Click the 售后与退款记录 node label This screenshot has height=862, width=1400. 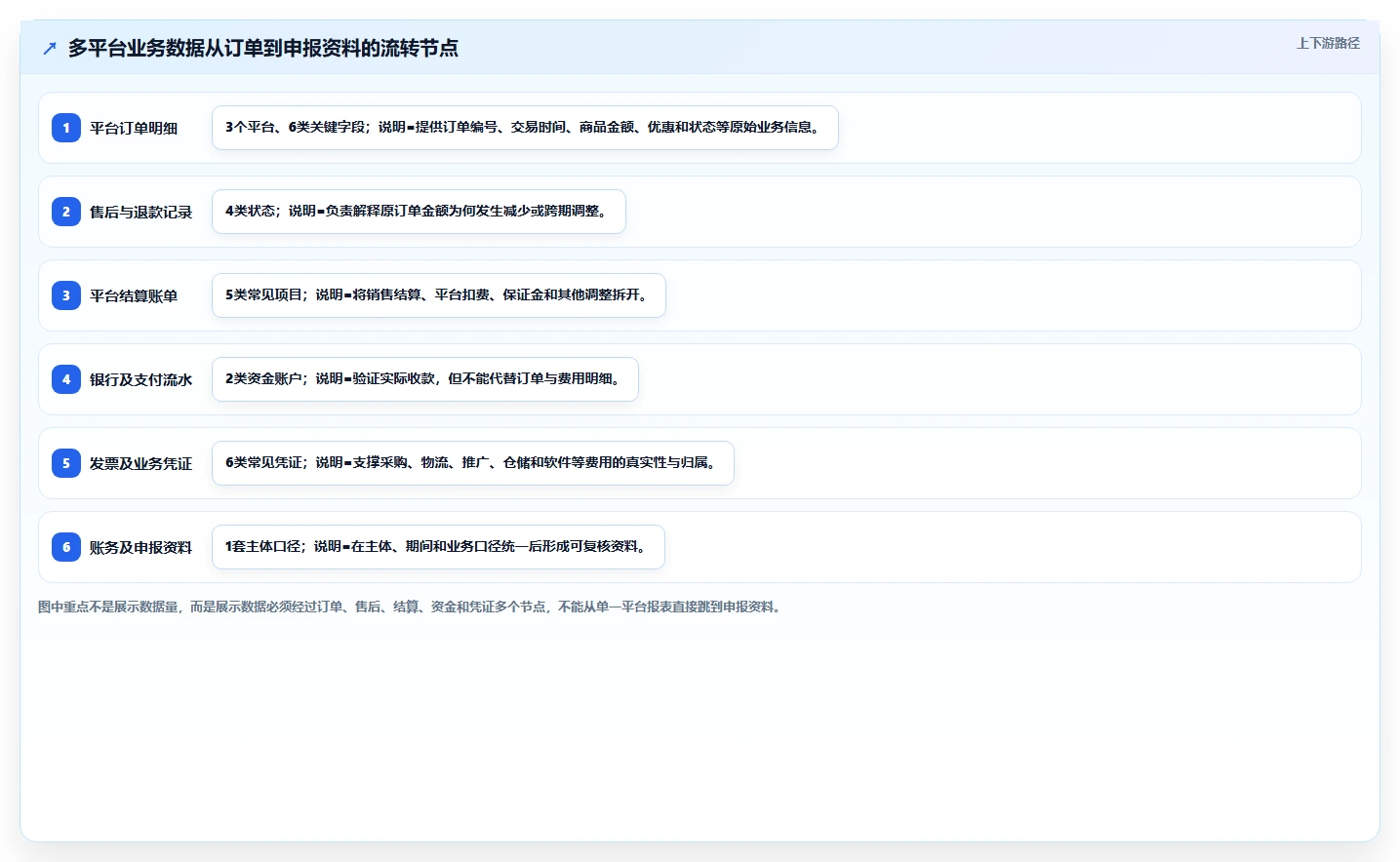[140, 212]
